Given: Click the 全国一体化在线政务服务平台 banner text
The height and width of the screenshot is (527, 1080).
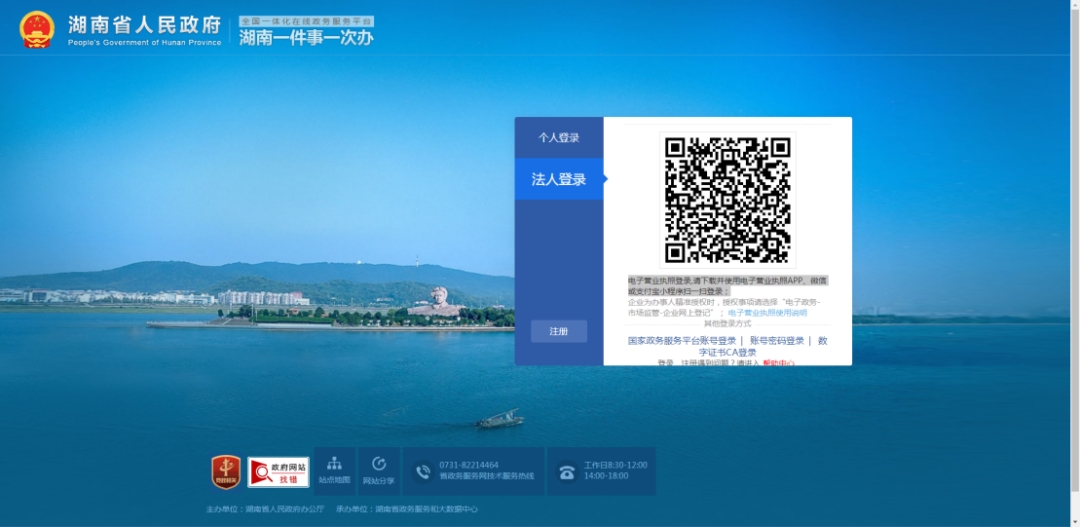Looking at the screenshot, I should point(306,20).
